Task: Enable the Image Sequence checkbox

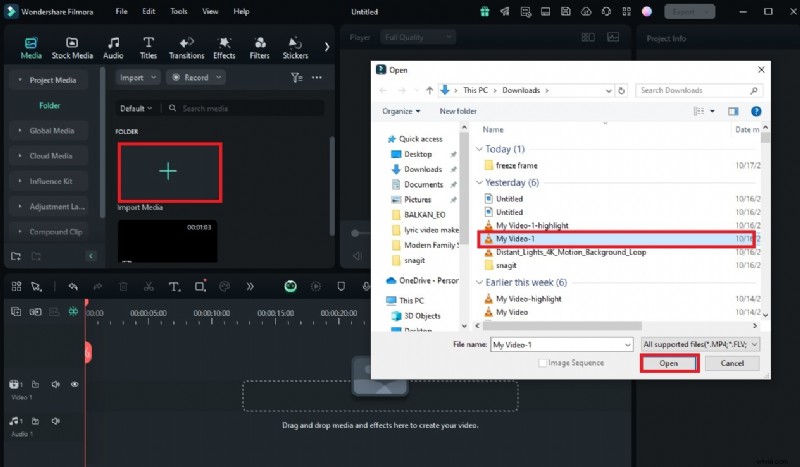Action: [543, 363]
